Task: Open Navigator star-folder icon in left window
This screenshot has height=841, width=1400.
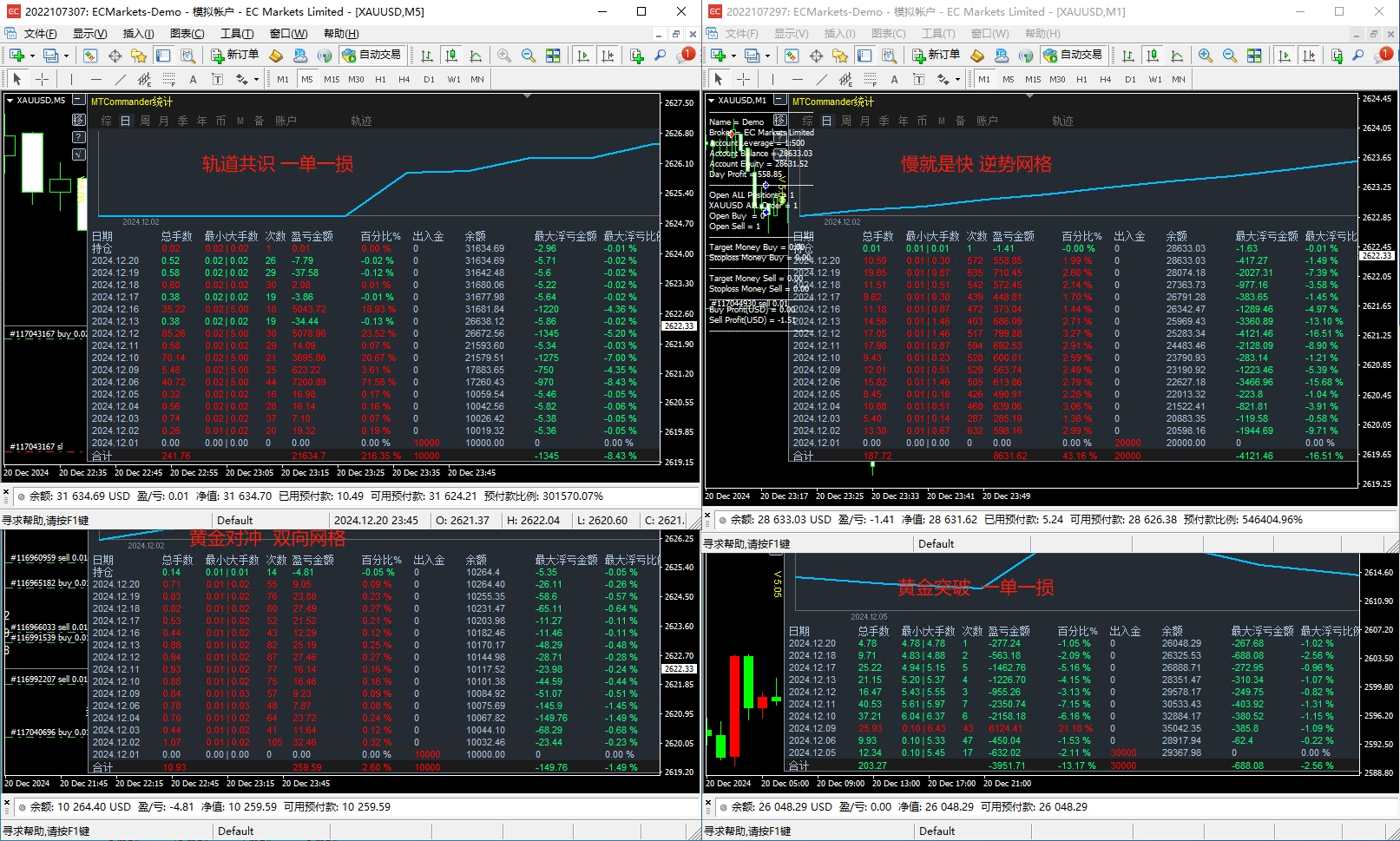Action: tap(139, 56)
